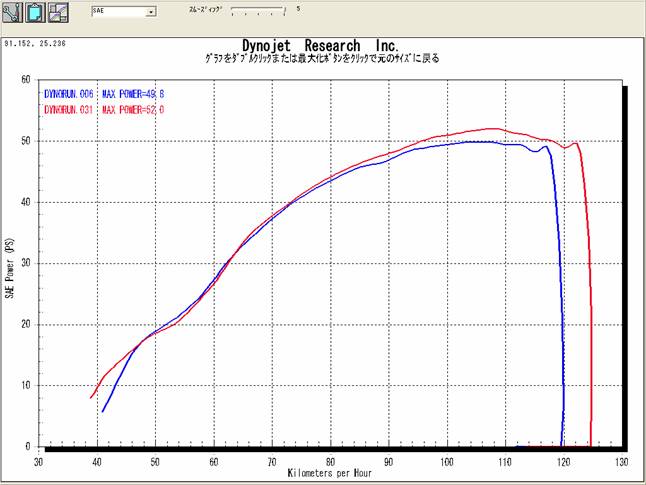Click the clipboard copy icon
The width and height of the screenshot is (646, 485).
click(34, 14)
